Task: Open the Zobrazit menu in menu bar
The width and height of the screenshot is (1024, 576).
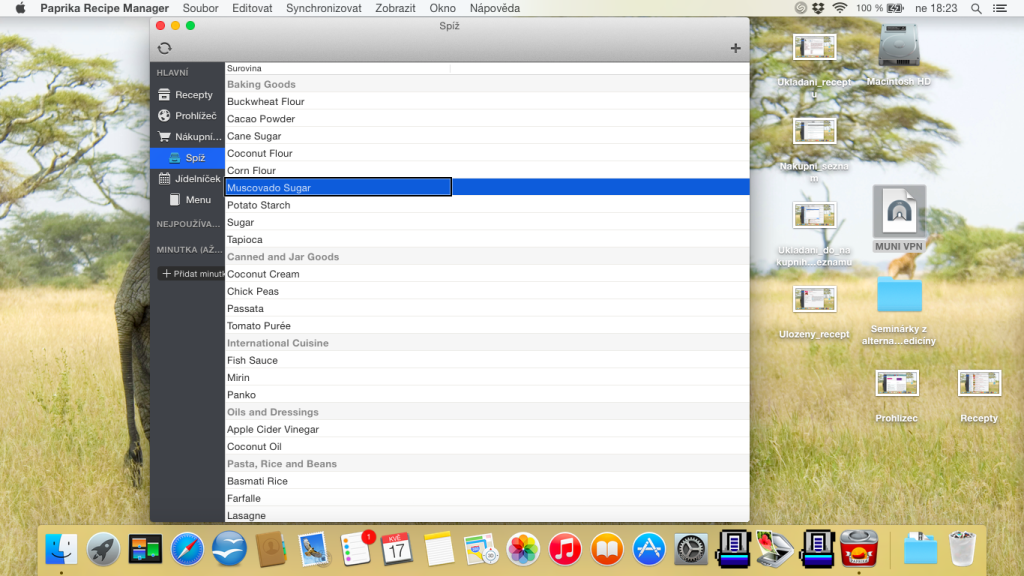Action: tap(395, 8)
